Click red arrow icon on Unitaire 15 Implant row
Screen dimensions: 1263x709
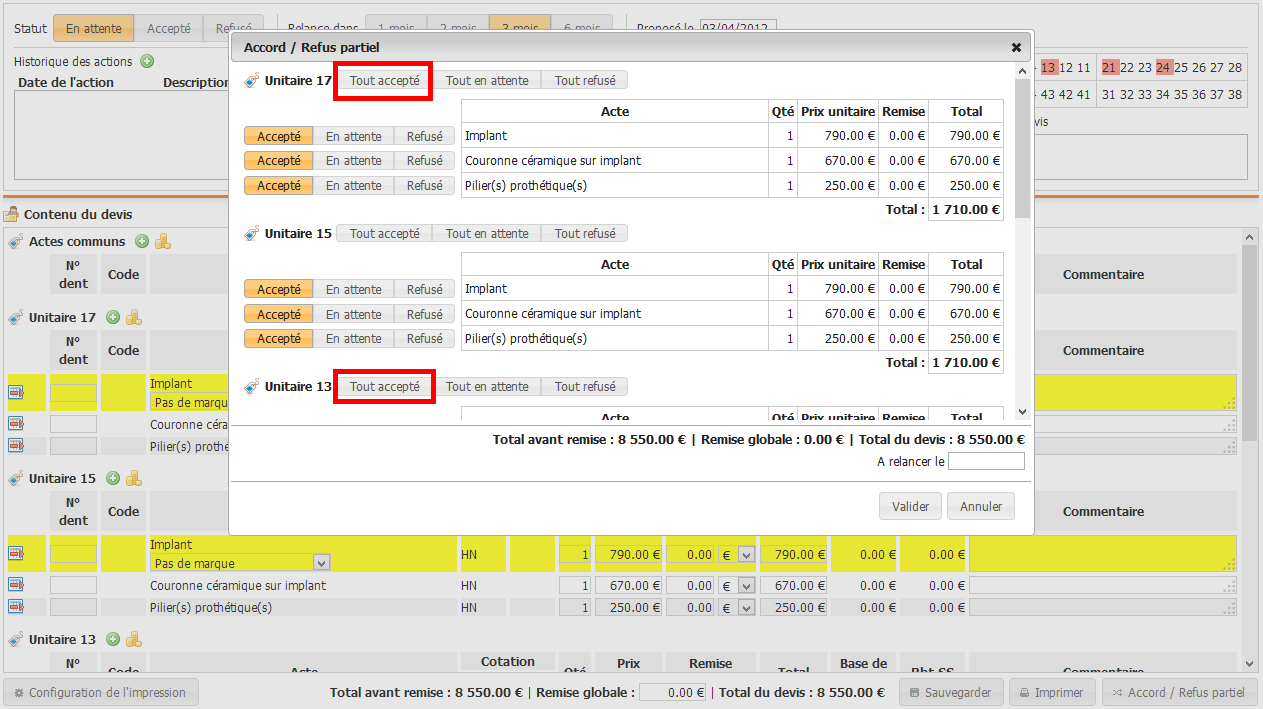[x=16, y=553]
